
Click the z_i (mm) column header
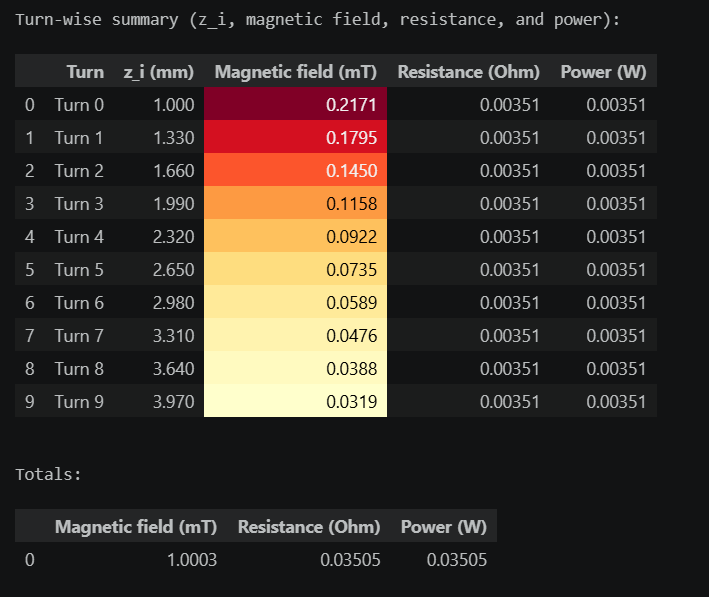pyautogui.click(x=159, y=71)
